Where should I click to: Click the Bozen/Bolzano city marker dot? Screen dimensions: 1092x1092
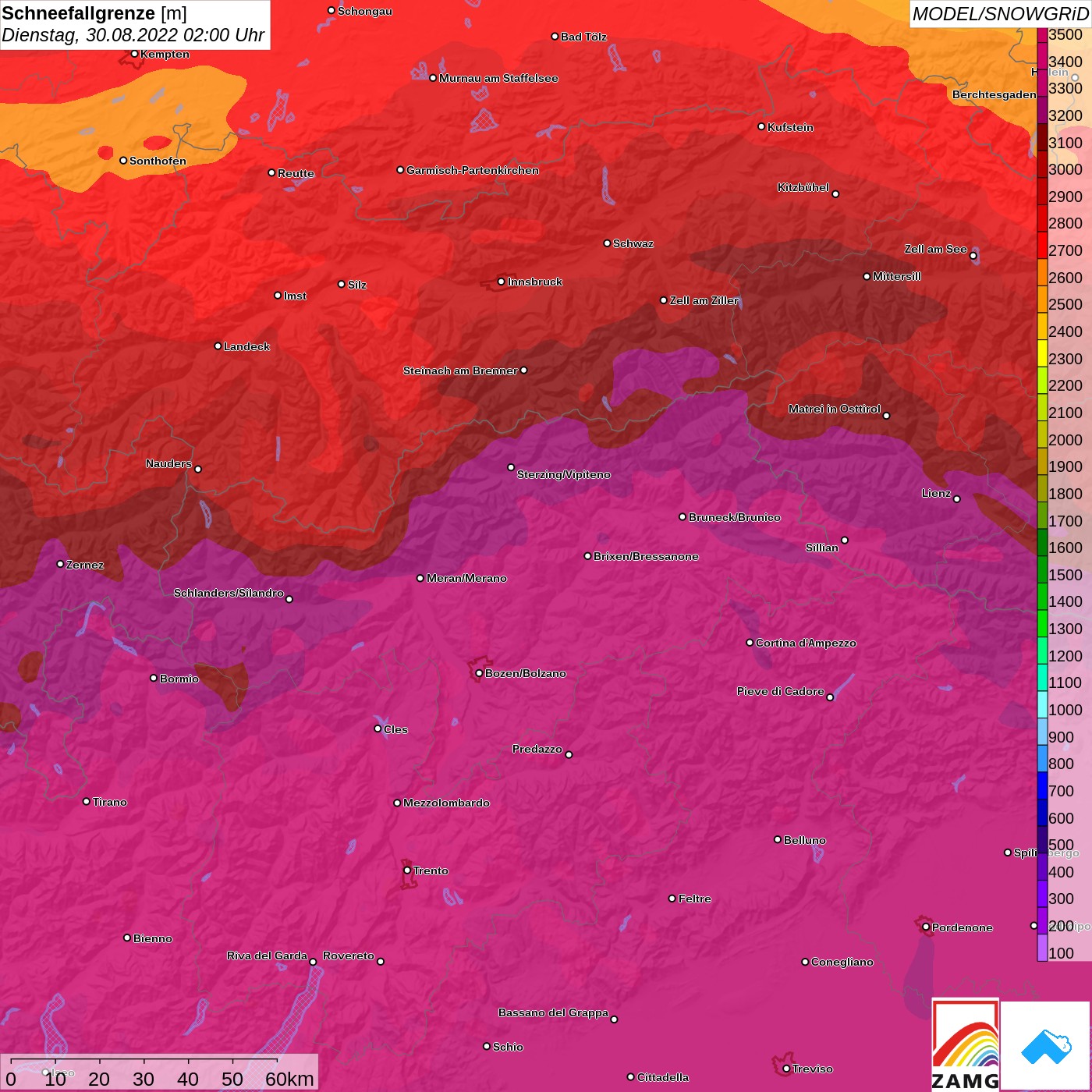pos(479,673)
